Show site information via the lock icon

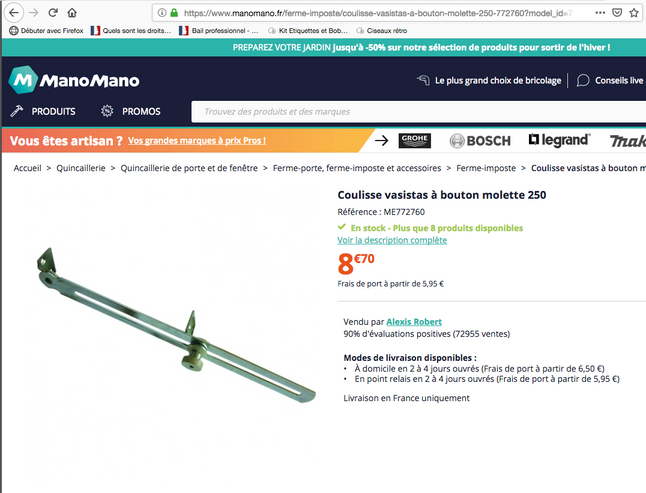(x=174, y=13)
